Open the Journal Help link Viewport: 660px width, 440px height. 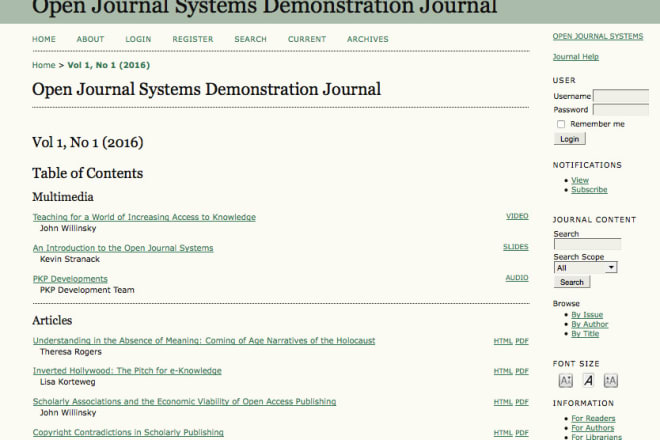click(575, 57)
